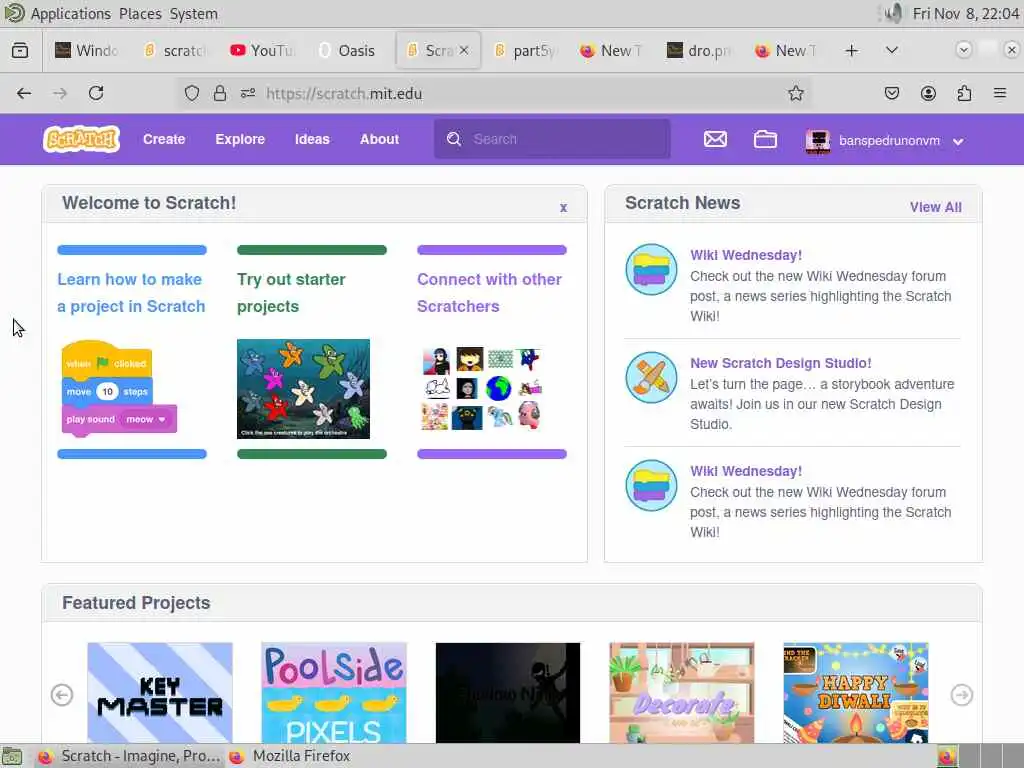The width and height of the screenshot is (1024, 768).
Task: Click the Scratch blocks tutorial image
Action: (119, 389)
